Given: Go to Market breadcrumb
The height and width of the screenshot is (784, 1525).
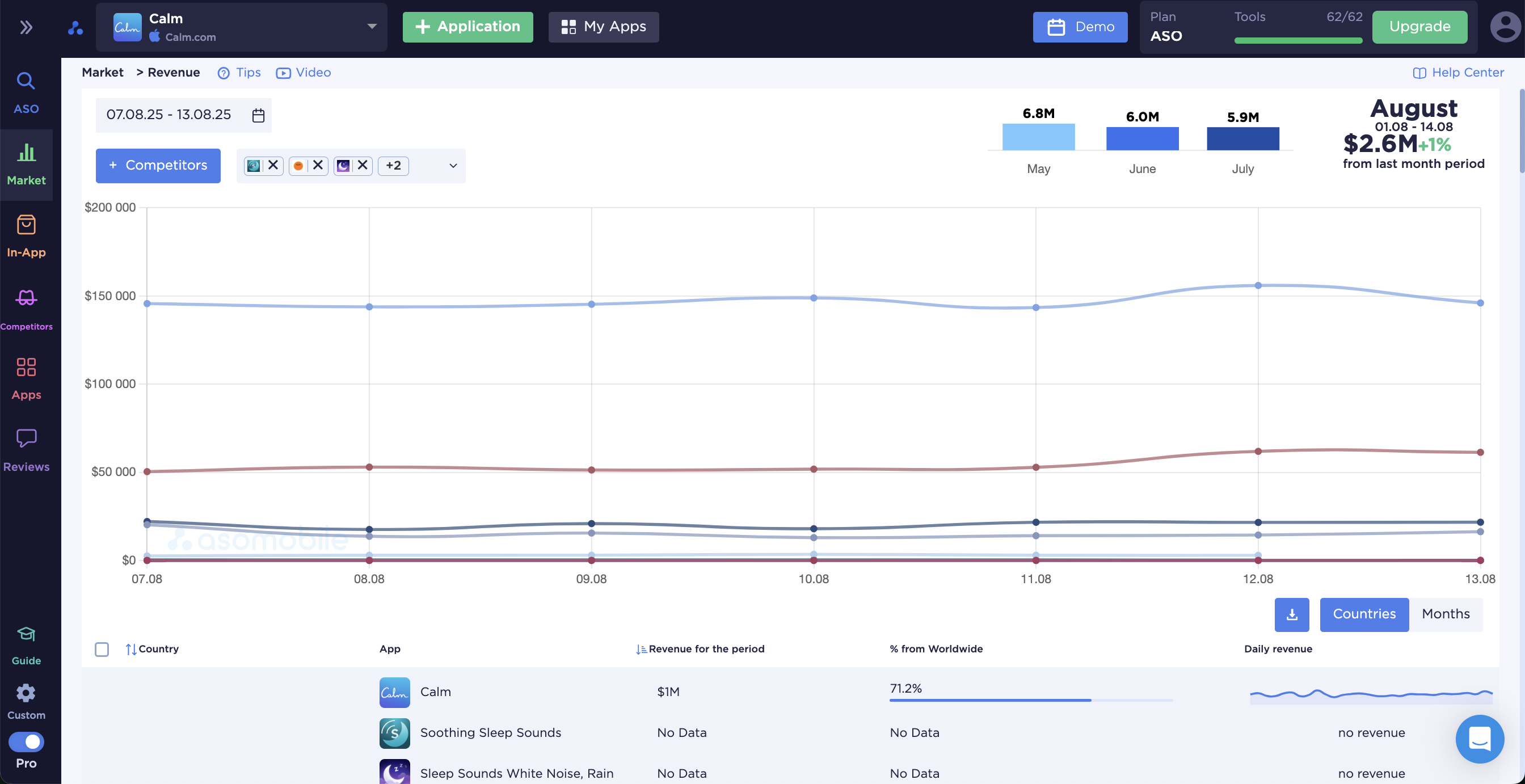Looking at the screenshot, I should (103, 72).
